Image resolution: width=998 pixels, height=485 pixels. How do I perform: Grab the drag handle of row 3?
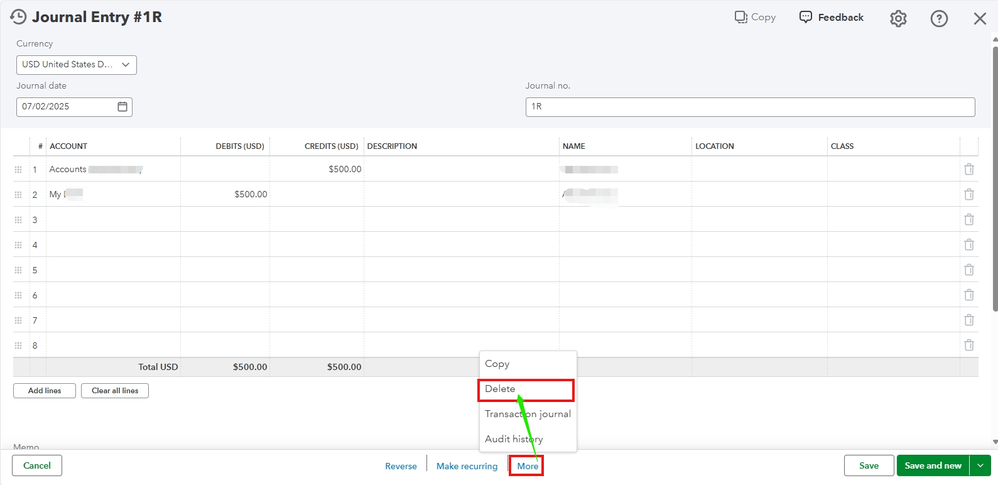point(18,220)
